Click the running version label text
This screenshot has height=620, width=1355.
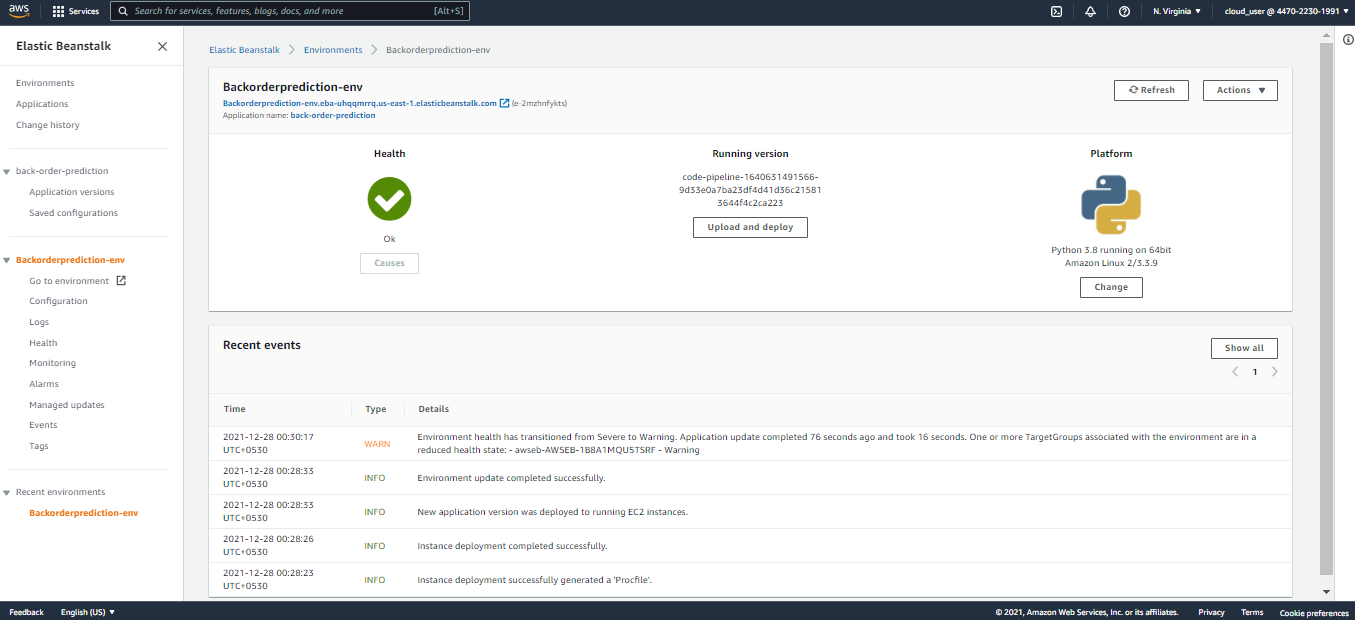point(750,190)
